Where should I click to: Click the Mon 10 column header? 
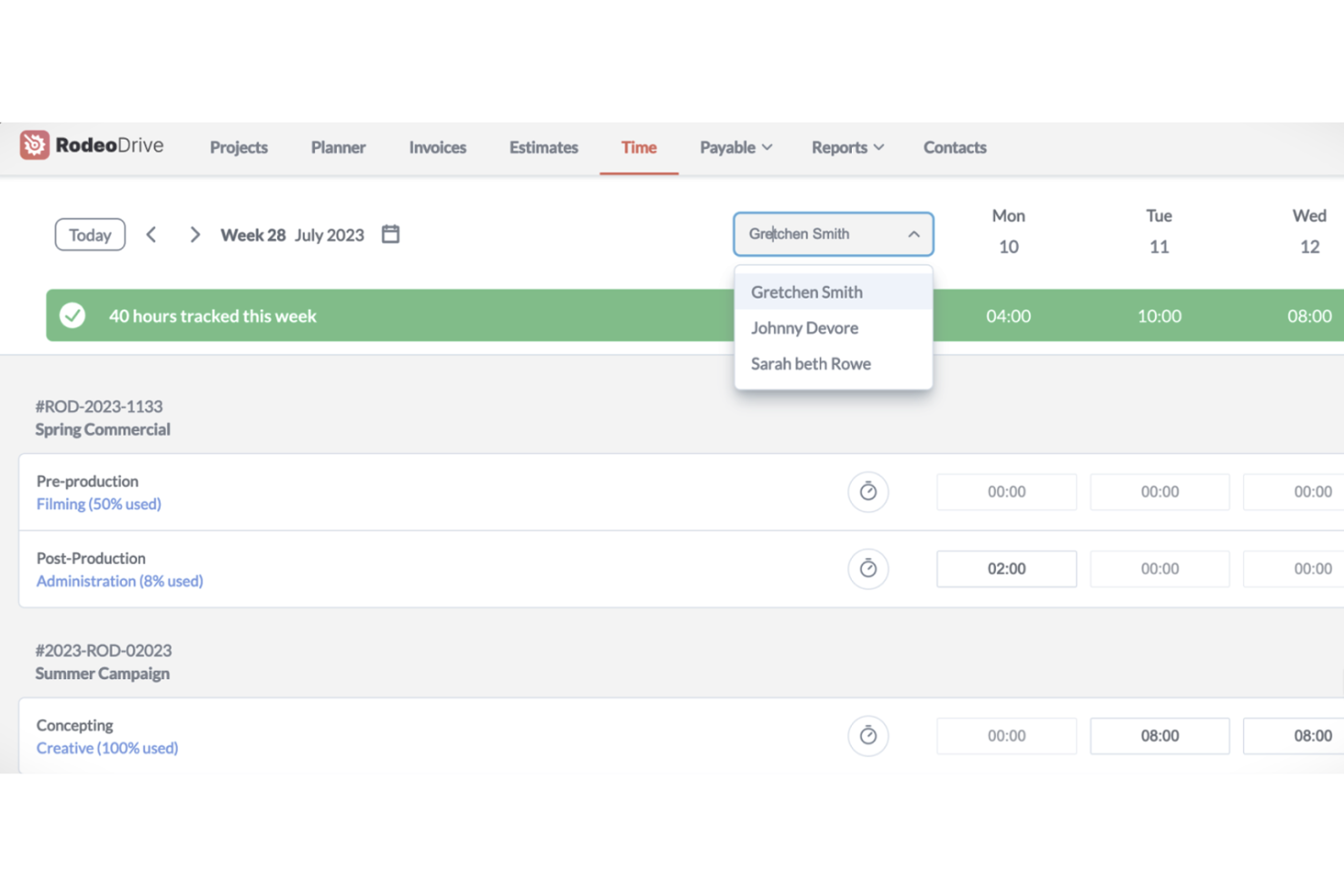pyautogui.click(x=1008, y=231)
